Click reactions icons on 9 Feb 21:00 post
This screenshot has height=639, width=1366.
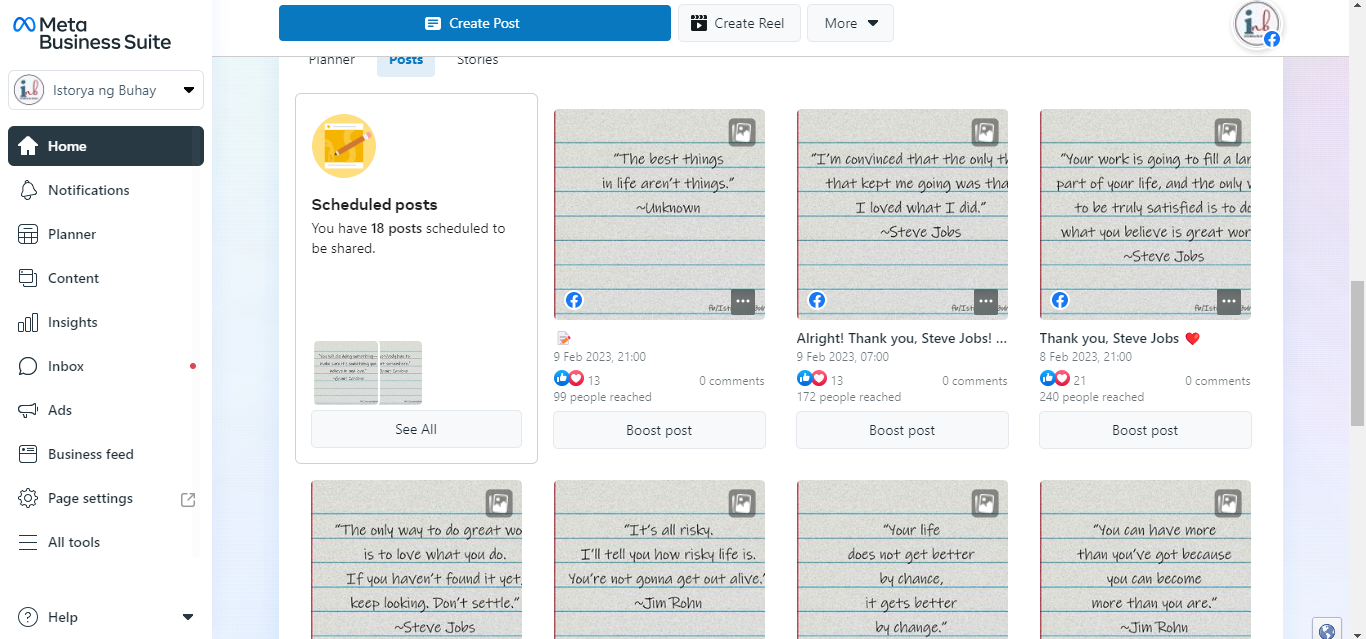568,379
